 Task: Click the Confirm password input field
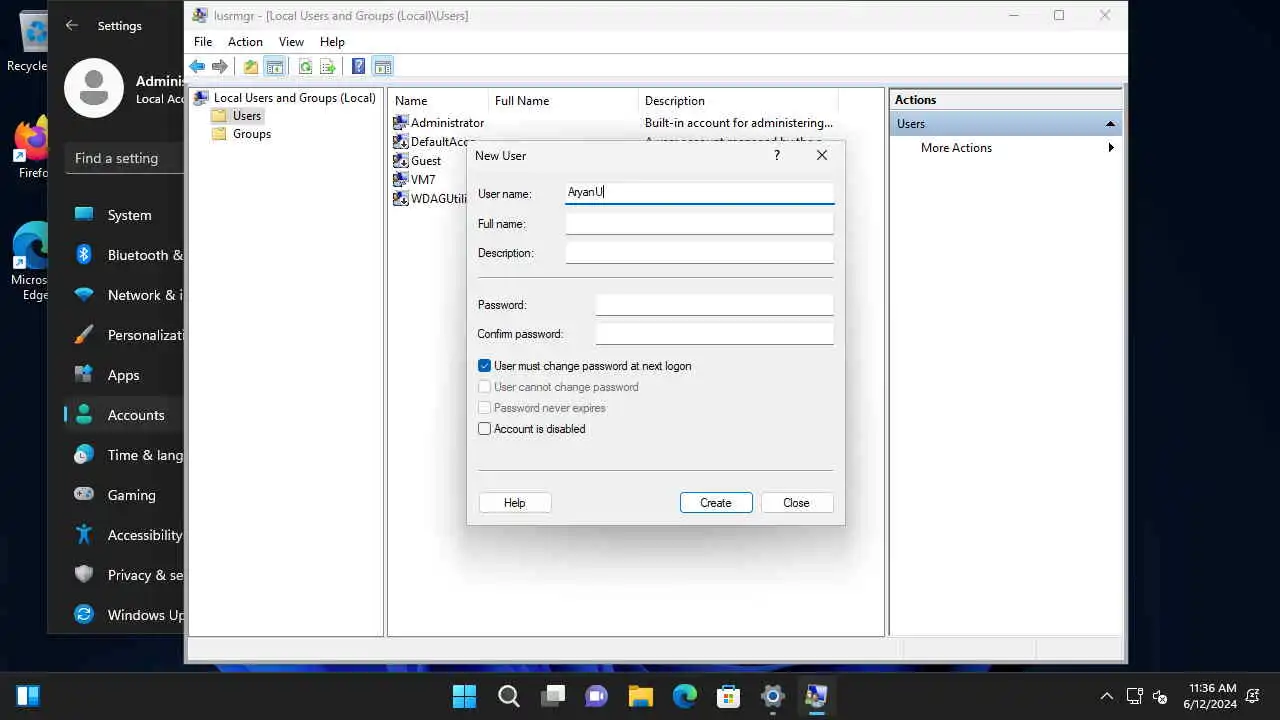point(715,334)
